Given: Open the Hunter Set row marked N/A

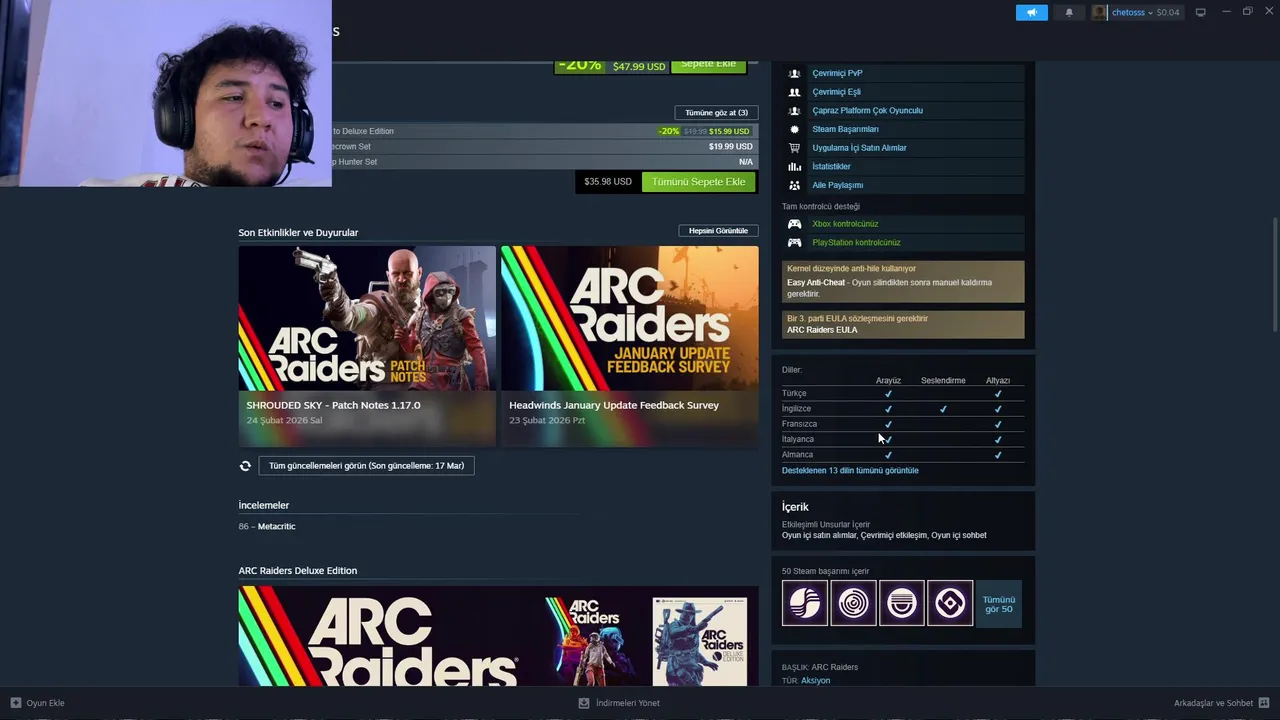Looking at the screenshot, I should click(x=544, y=162).
